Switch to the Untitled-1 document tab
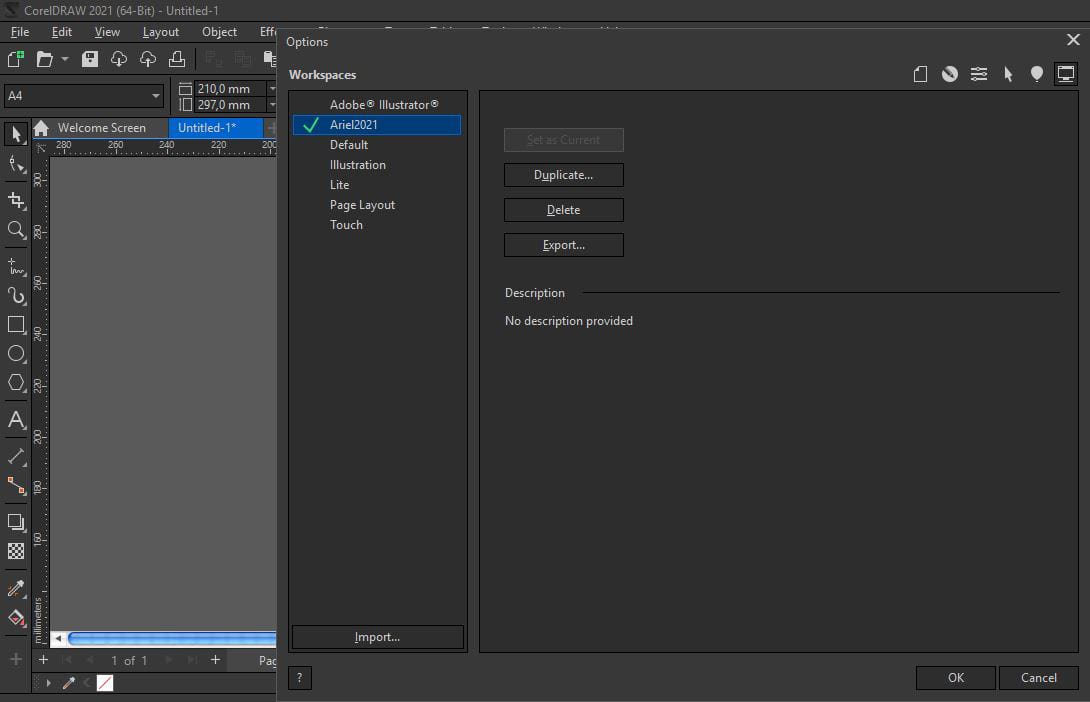1090x702 pixels. tap(216, 128)
